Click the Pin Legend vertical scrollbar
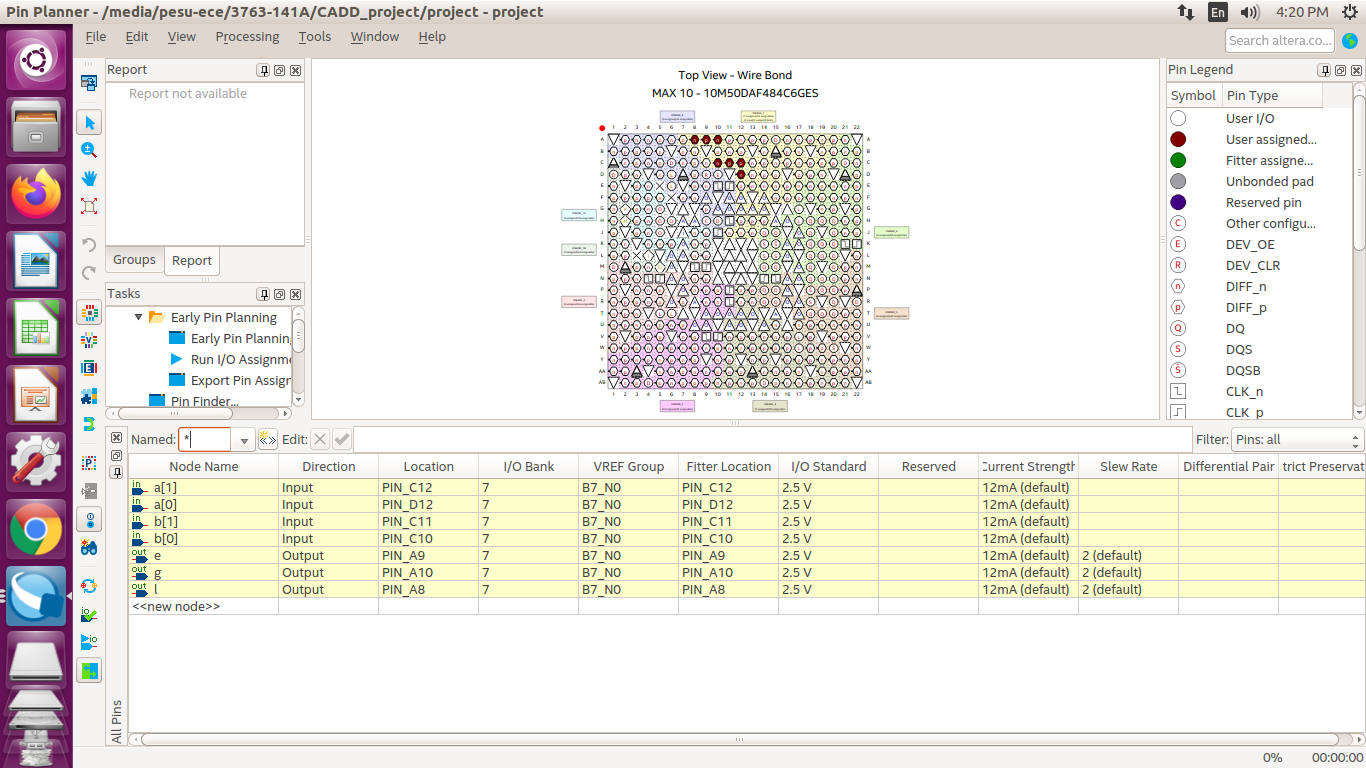This screenshot has width=1366, height=768. [1359, 250]
